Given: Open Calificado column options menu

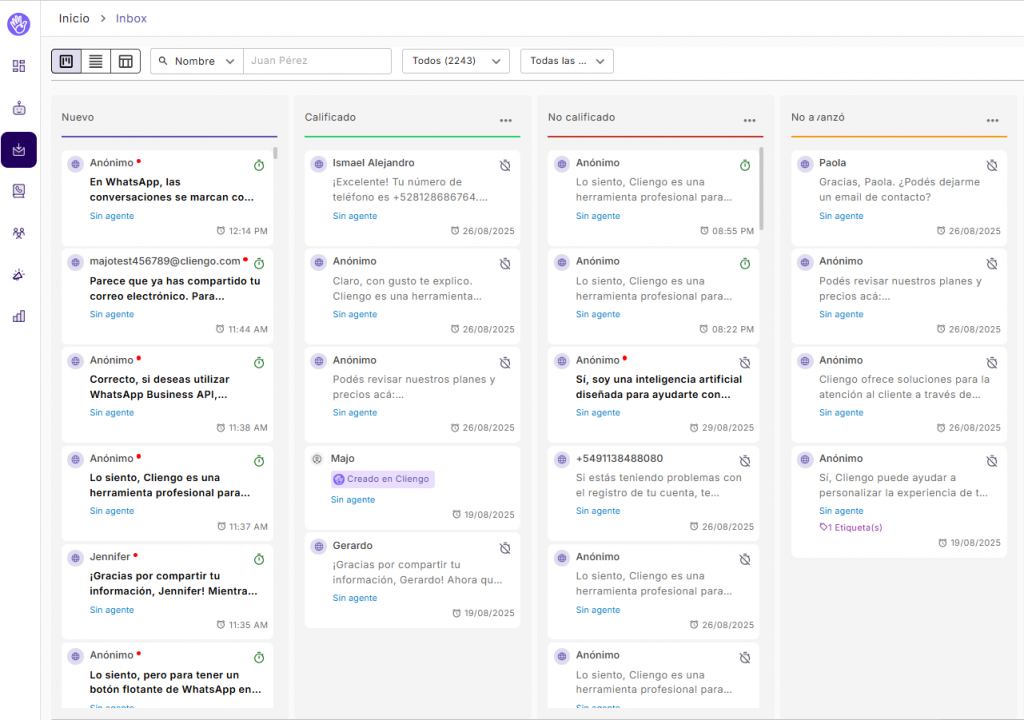Looking at the screenshot, I should pos(506,120).
